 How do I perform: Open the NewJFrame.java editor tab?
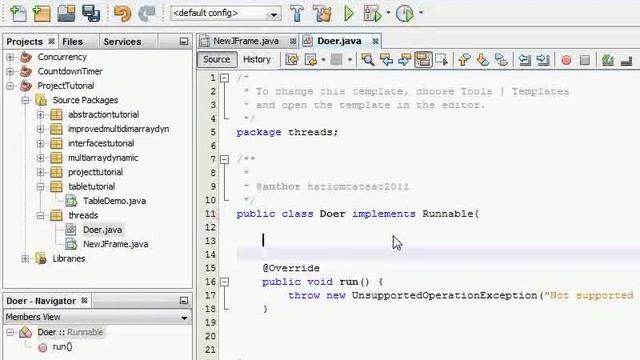[246, 41]
